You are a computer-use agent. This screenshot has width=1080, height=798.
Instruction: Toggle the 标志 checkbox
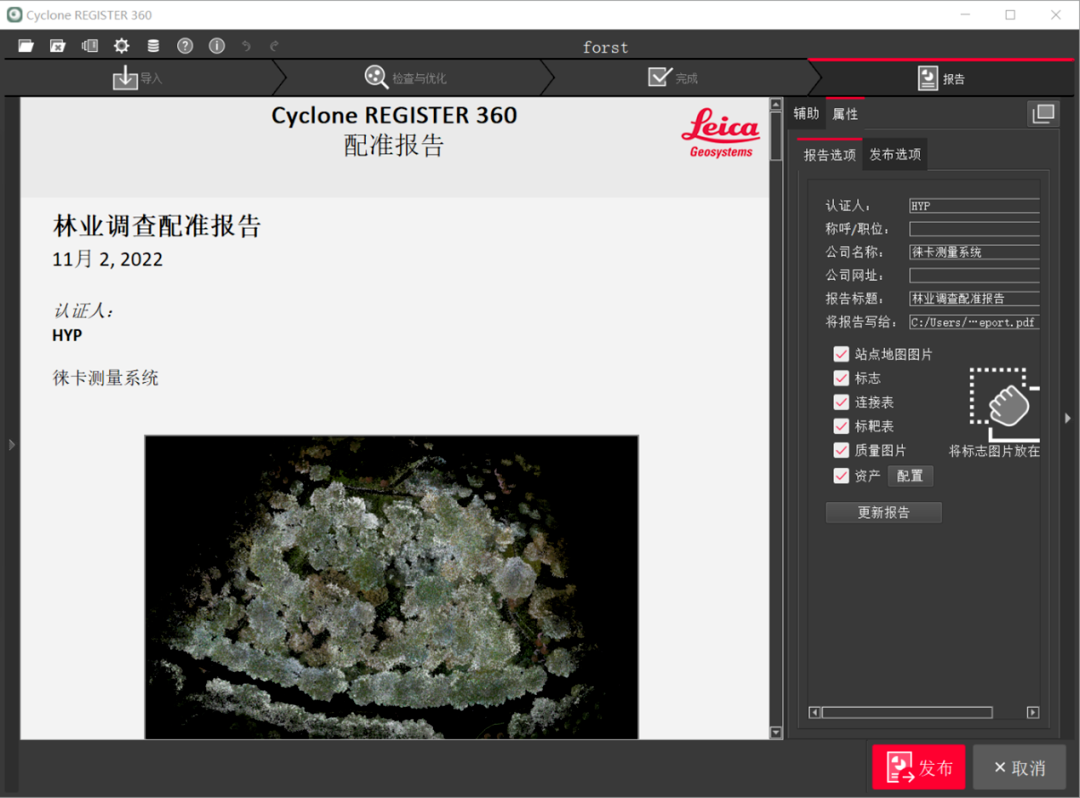pyautogui.click(x=841, y=378)
